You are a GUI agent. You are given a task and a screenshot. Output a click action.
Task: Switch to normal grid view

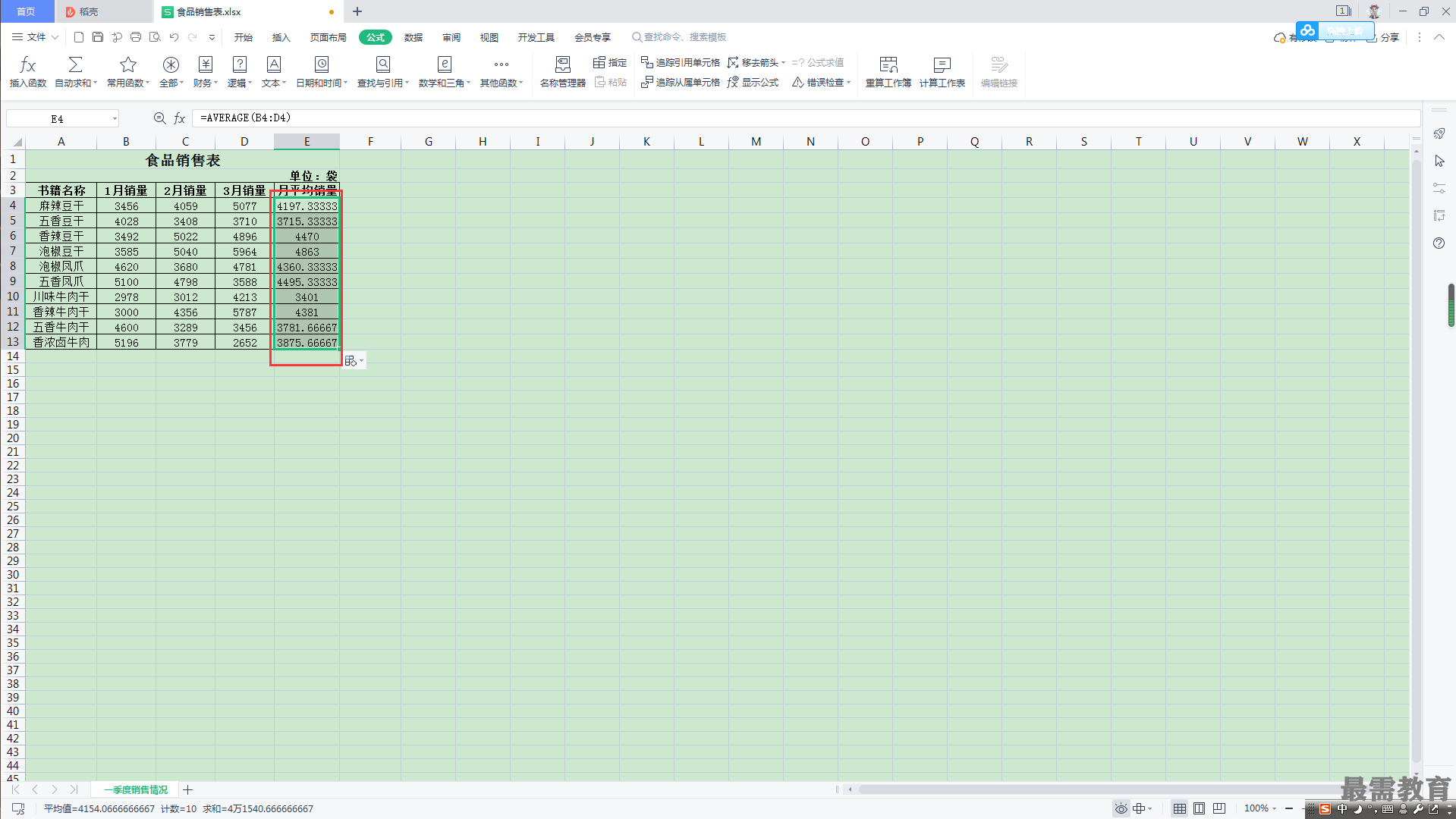[x=1179, y=808]
